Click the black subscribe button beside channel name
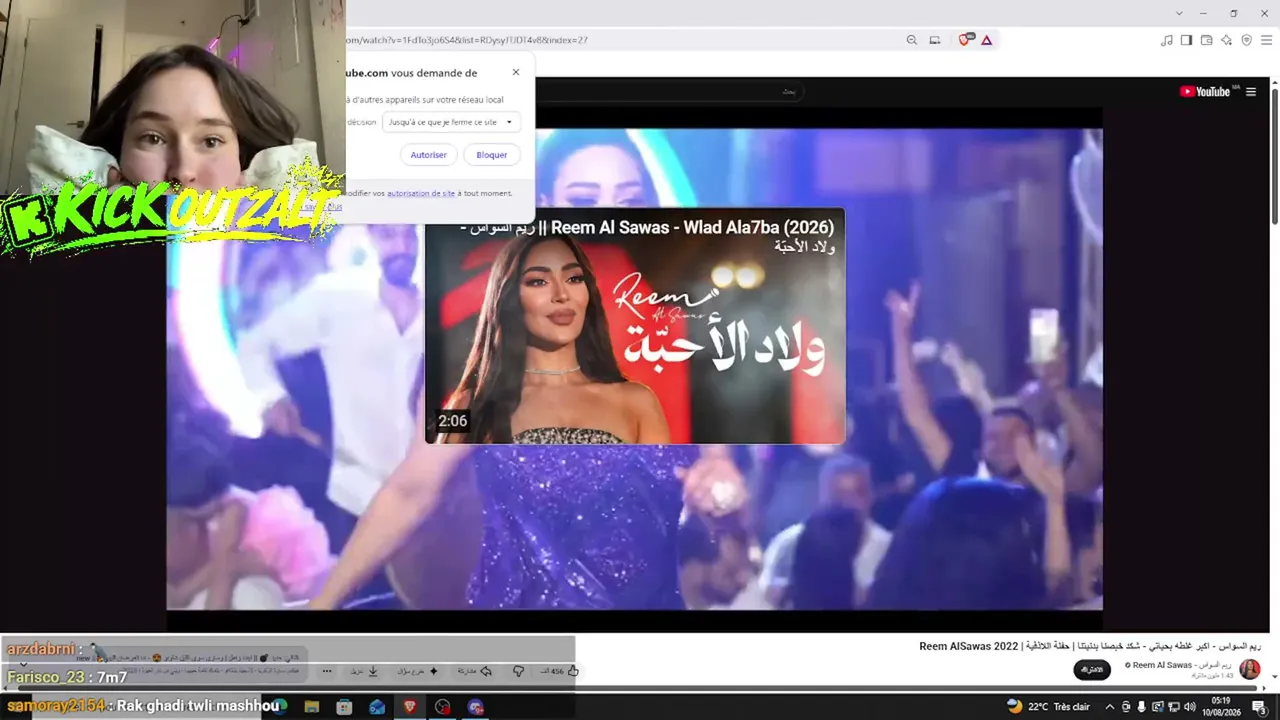 [1092, 669]
